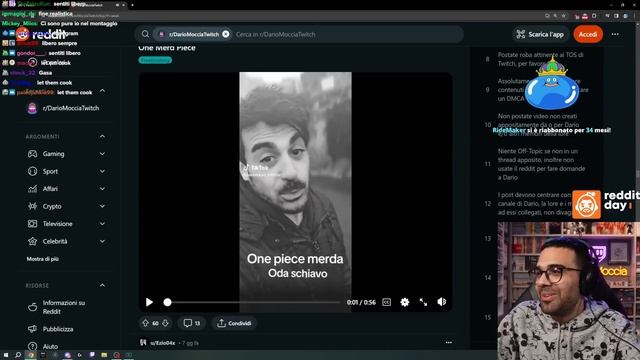Image resolution: width=640 pixels, height=360 pixels.
Task: Click the Televisione icon
Action: click(x=32, y=224)
